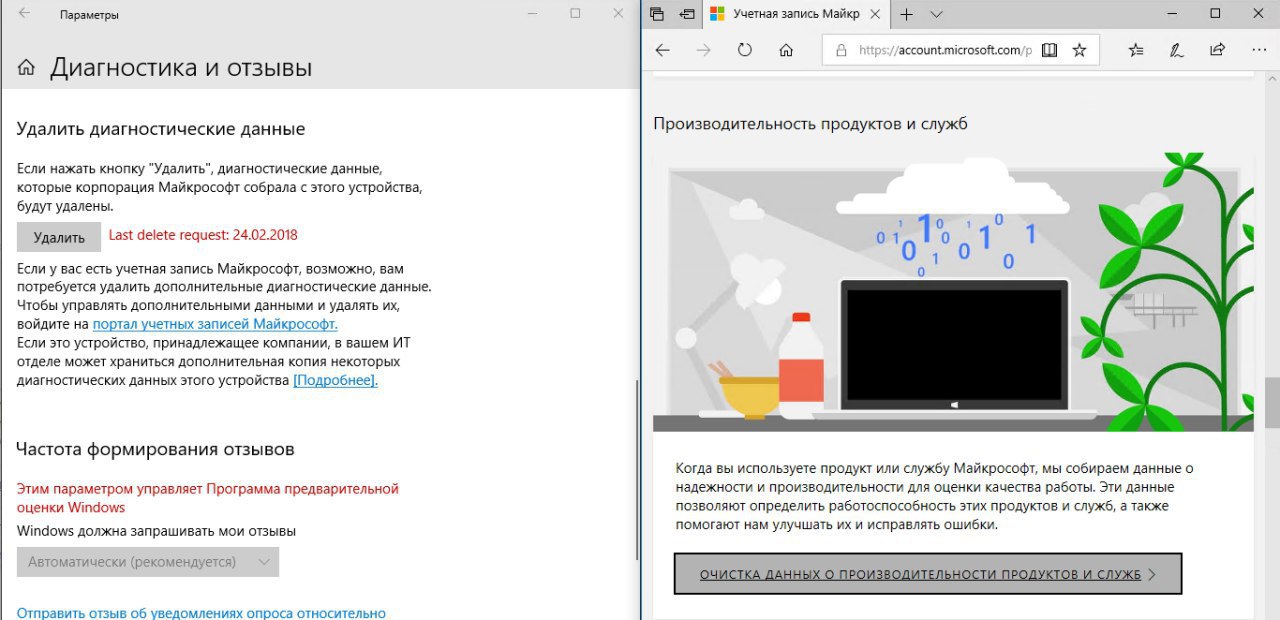Go back in Edge browser

[x=662, y=50]
